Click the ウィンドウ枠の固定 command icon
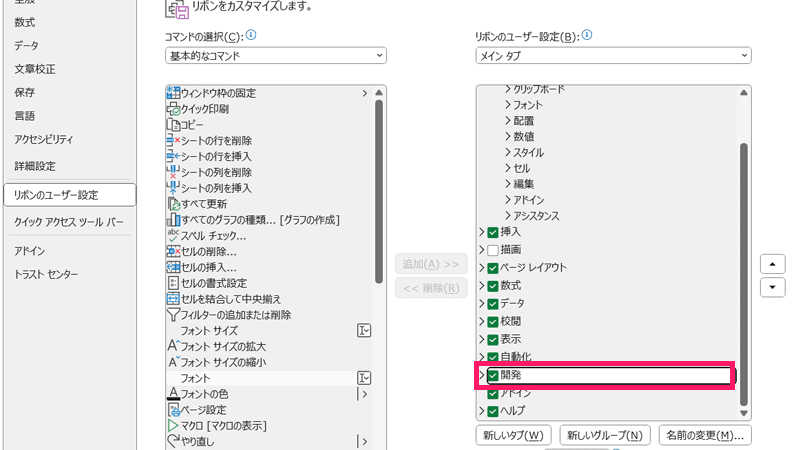 [173, 93]
